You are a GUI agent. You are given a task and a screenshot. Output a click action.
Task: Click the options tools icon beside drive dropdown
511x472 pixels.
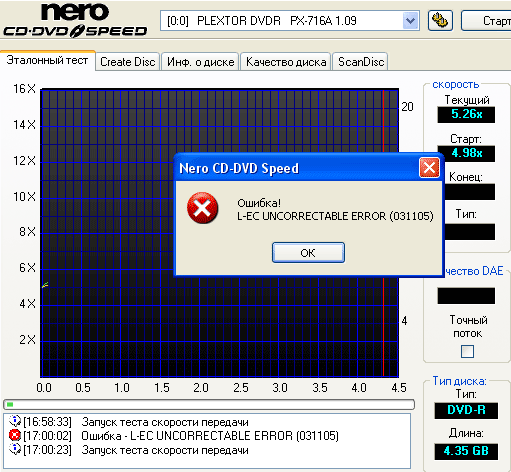pyautogui.click(x=440, y=21)
